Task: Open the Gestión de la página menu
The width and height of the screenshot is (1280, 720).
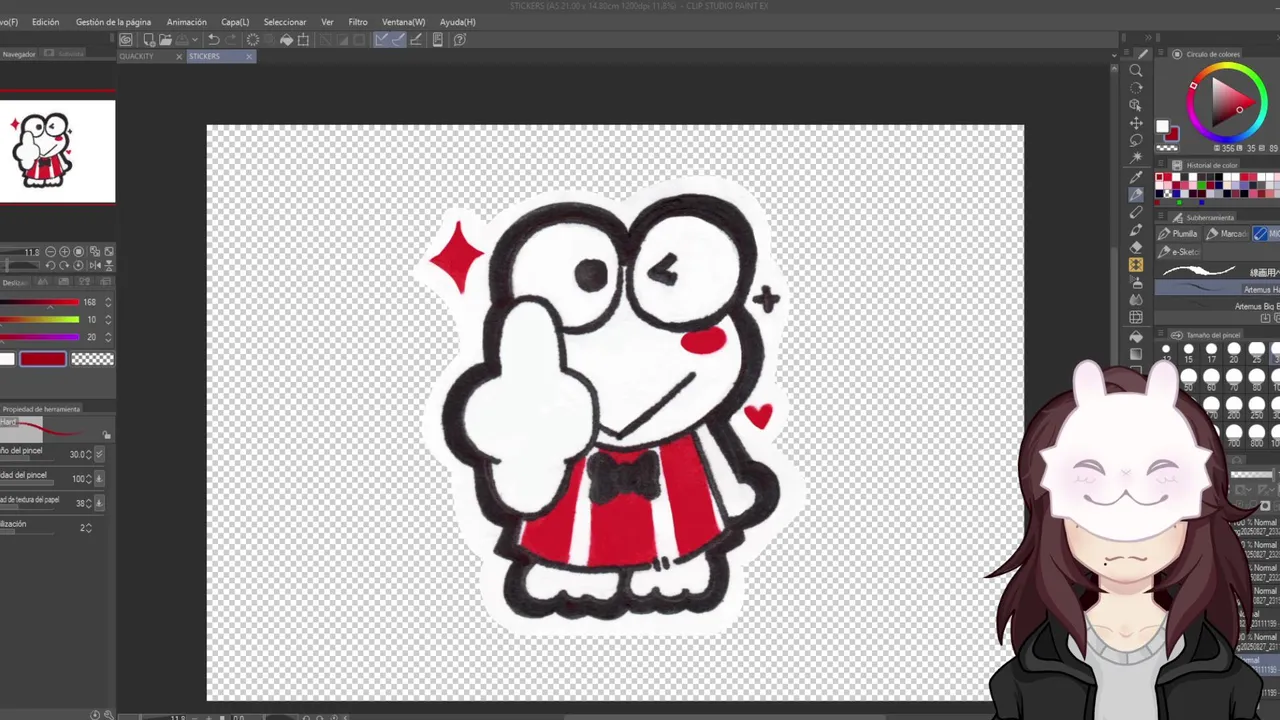Action: point(113,22)
